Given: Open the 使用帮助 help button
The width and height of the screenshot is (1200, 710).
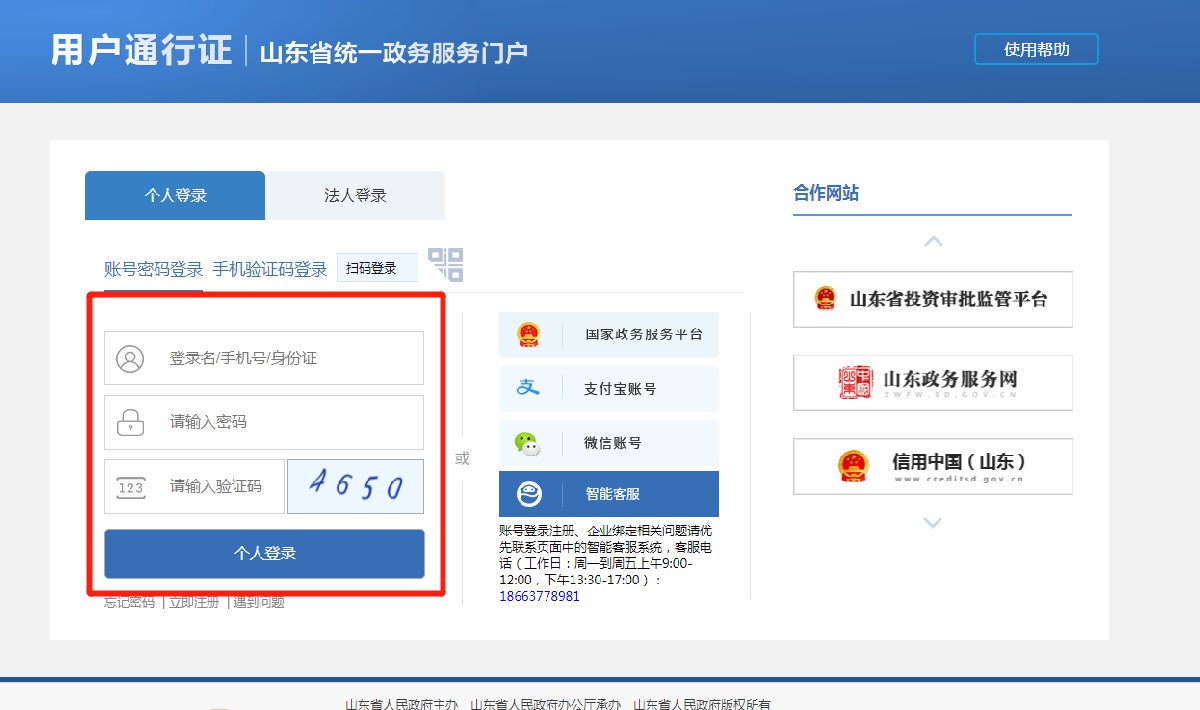Looking at the screenshot, I should [1036, 49].
